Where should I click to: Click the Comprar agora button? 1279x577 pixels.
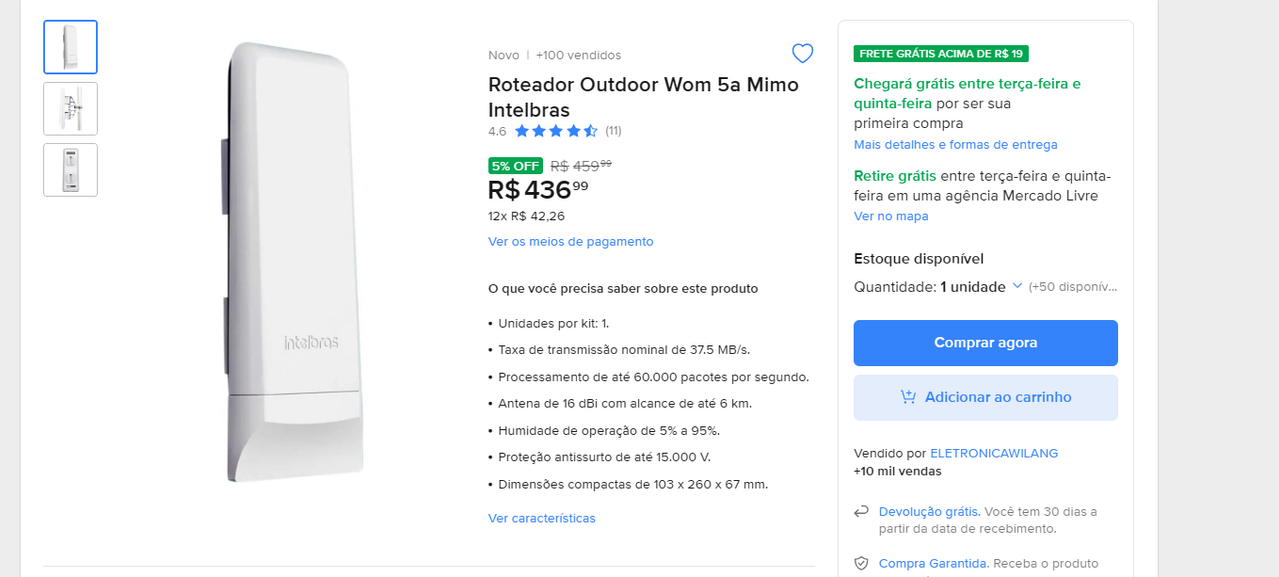pos(985,343)
